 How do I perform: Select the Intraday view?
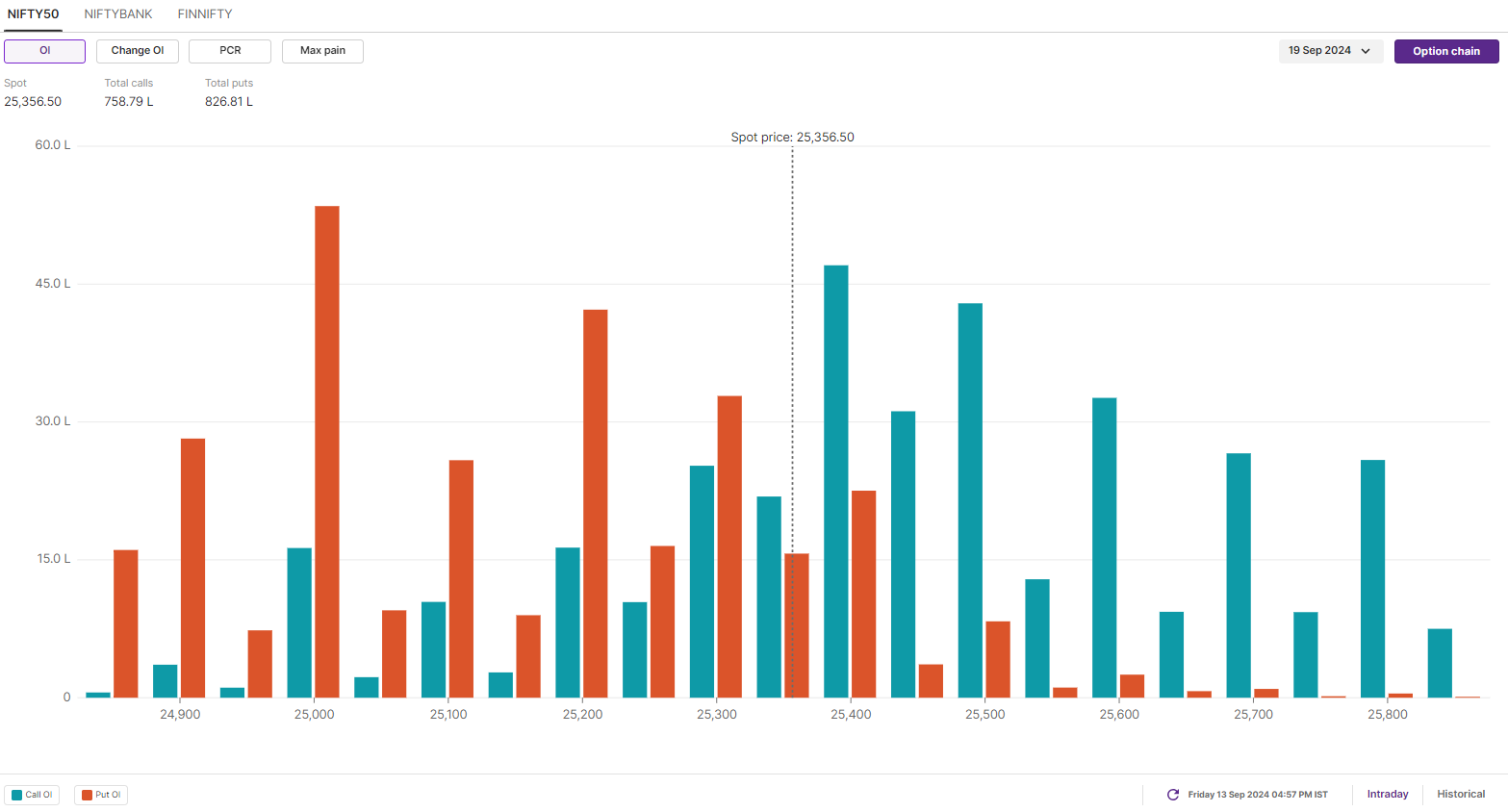[1388, 795]
